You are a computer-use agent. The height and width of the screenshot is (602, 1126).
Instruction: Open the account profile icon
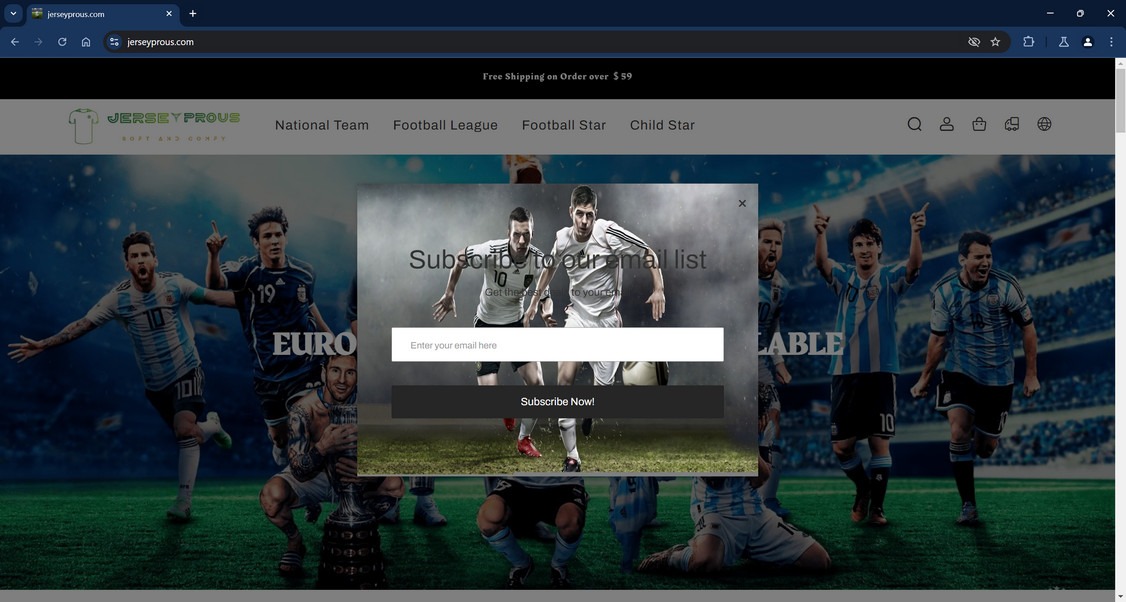coord(946,124)
